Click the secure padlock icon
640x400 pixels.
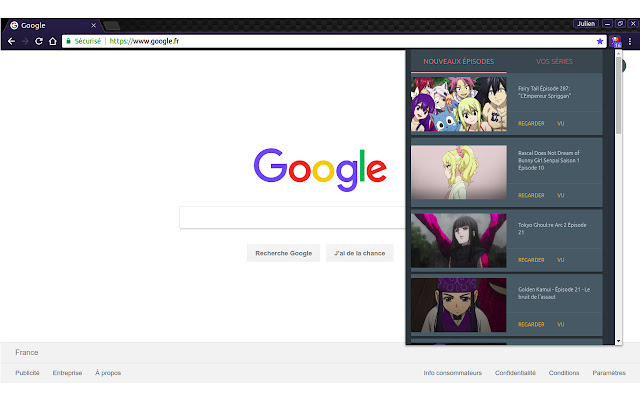(x=69, y=41)
